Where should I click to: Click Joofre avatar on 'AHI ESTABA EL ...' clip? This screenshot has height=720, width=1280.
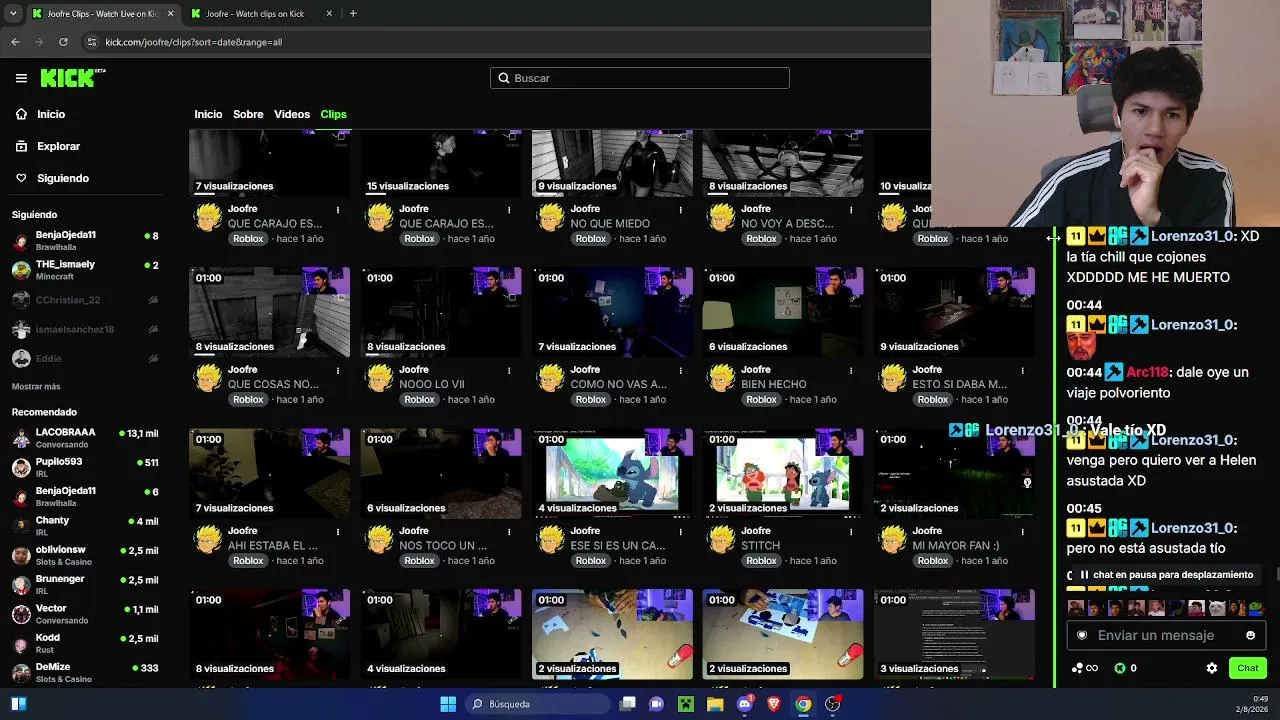[x=208, y=541]
